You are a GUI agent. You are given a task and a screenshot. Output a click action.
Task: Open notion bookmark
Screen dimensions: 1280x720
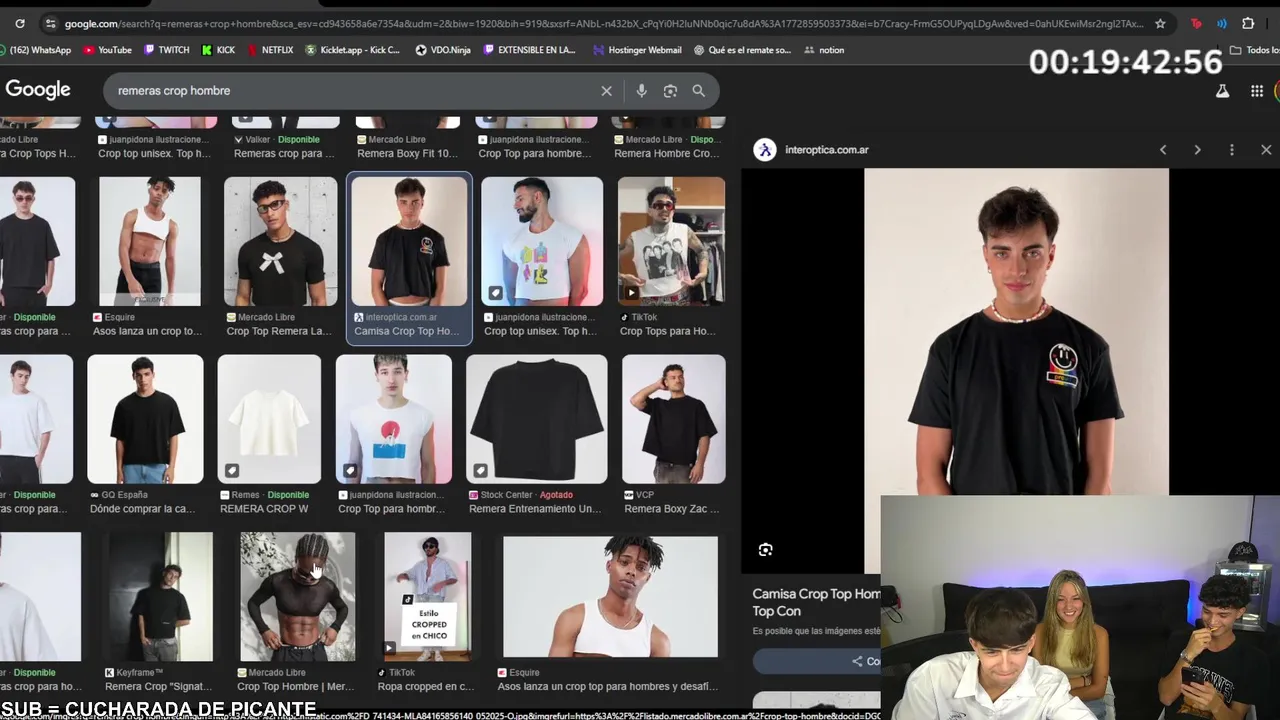824,50
